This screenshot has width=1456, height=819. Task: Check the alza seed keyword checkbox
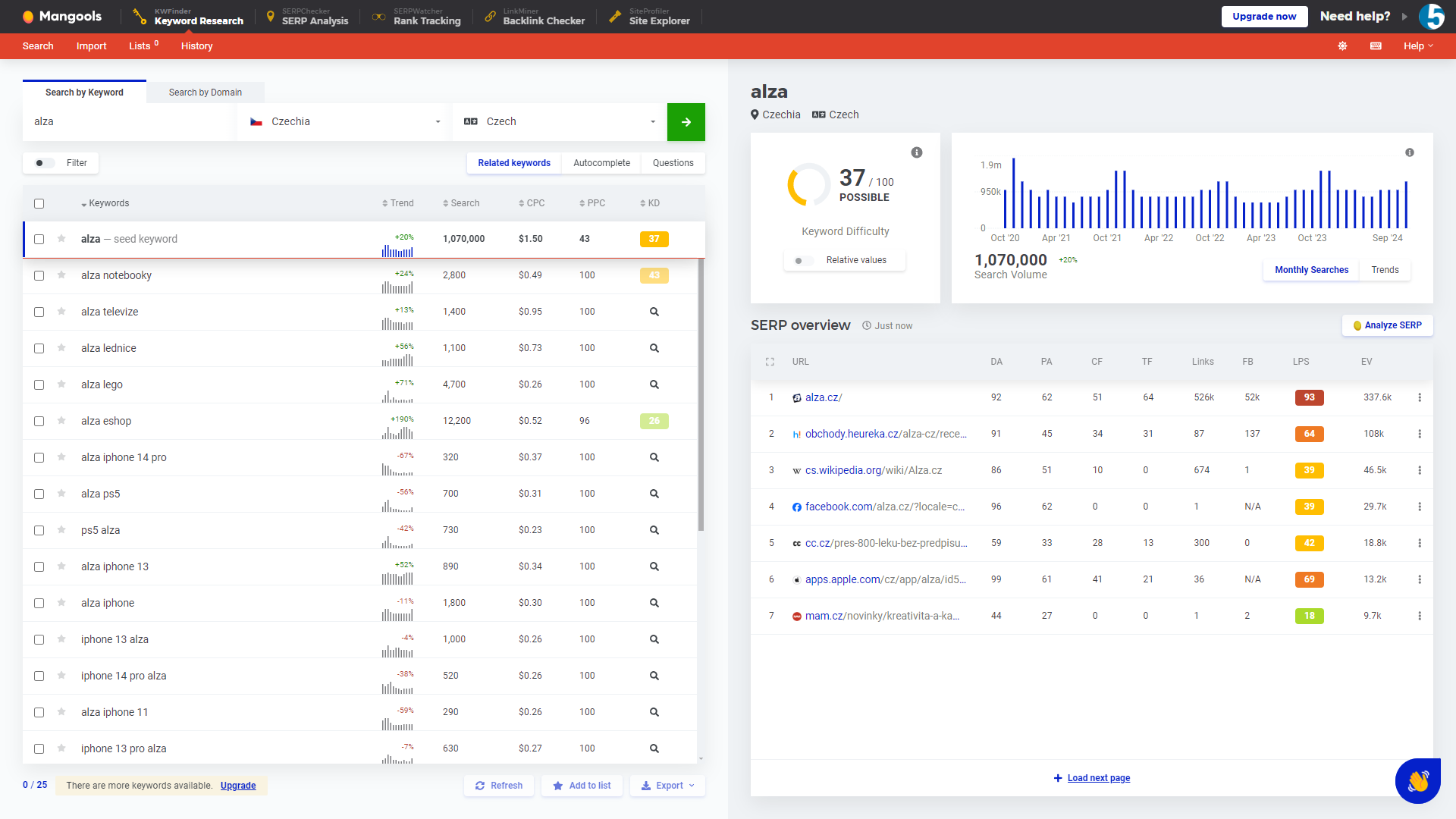point(39,239)
